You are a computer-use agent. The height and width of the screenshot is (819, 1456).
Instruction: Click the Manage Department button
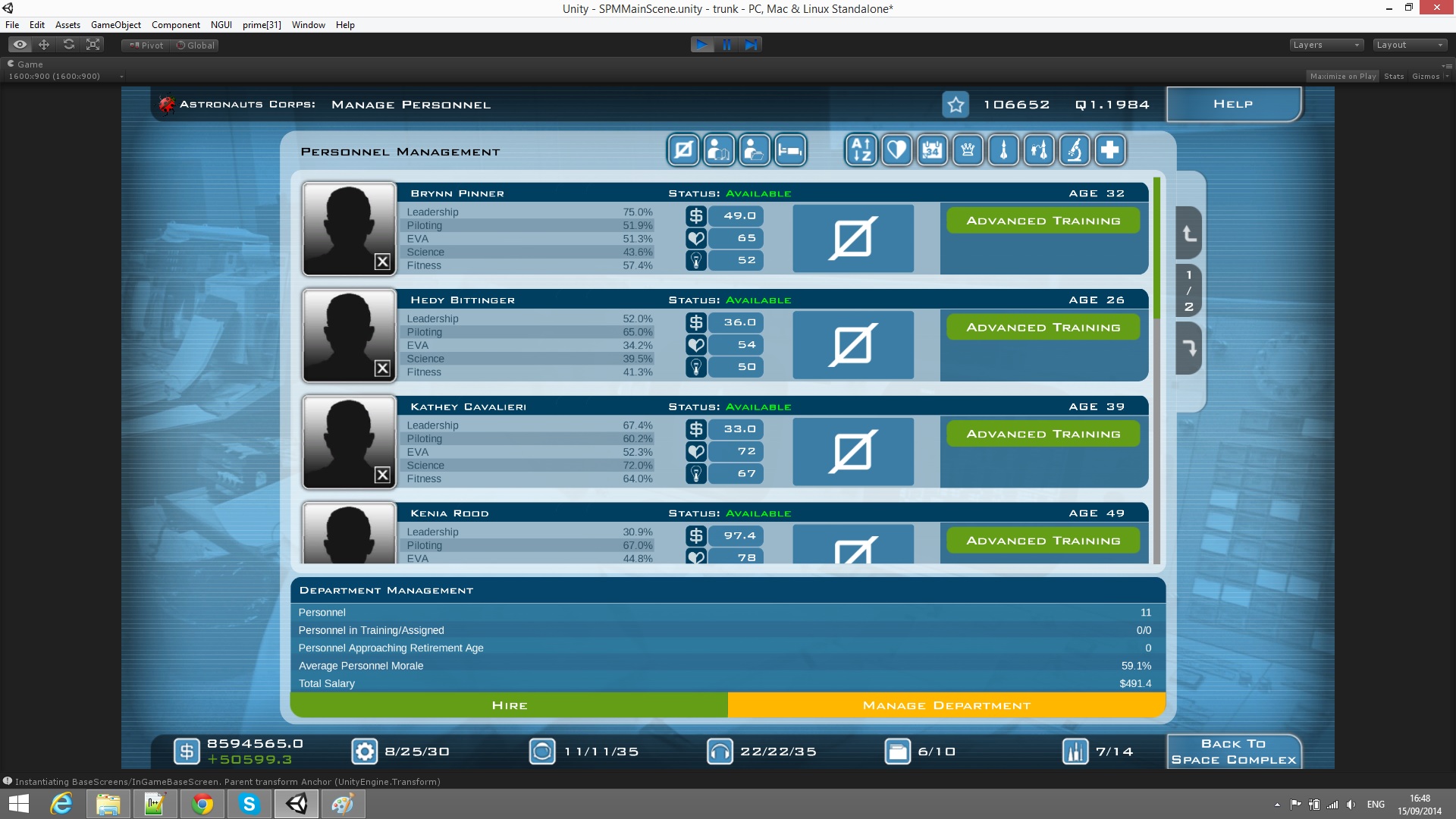[946, 705]
